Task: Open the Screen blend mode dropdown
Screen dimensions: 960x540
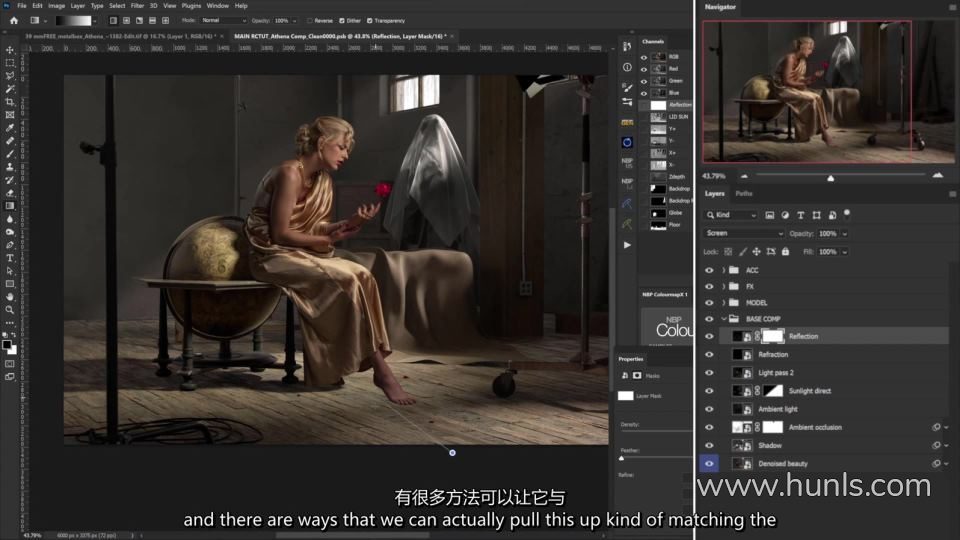Action: pyautogui.click(x=744, y=233)
